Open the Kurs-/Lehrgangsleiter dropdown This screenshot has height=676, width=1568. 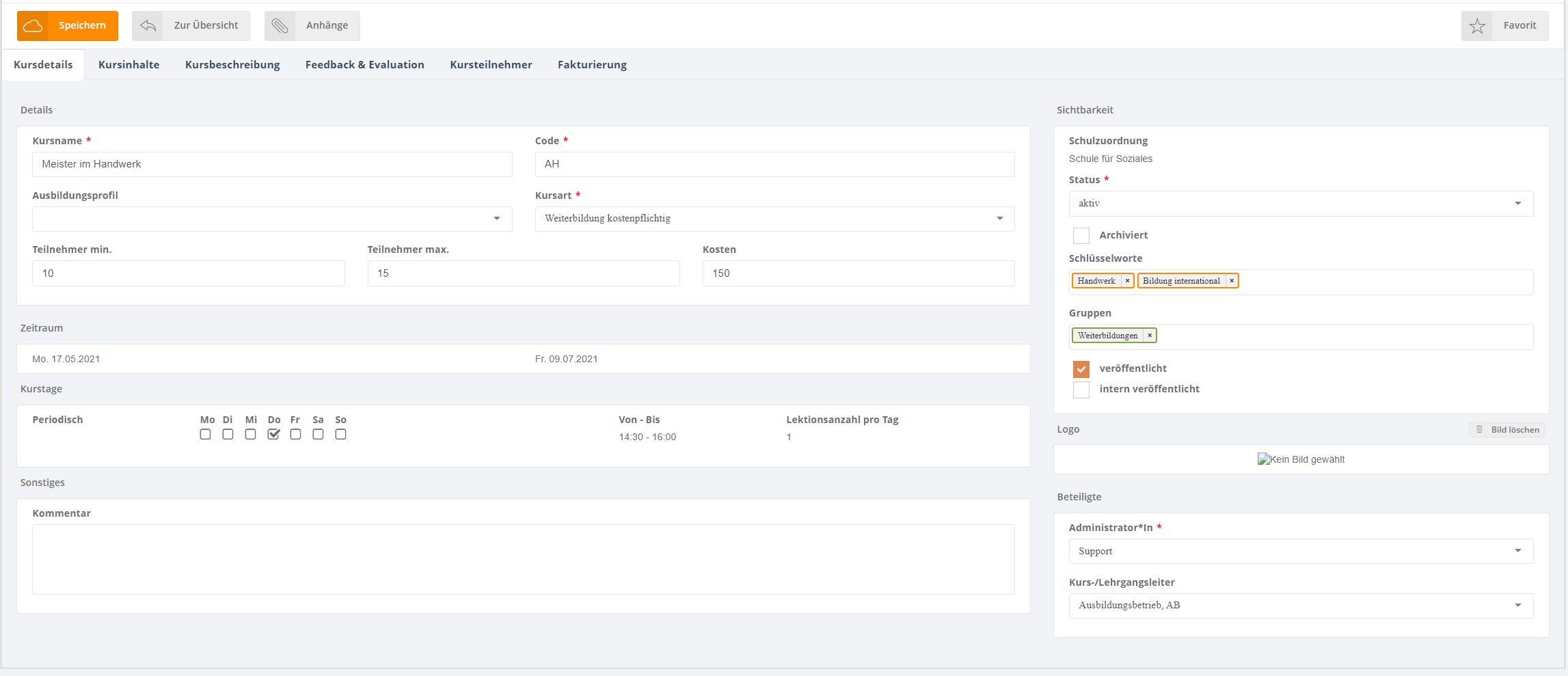click(x=1301, y=606)
